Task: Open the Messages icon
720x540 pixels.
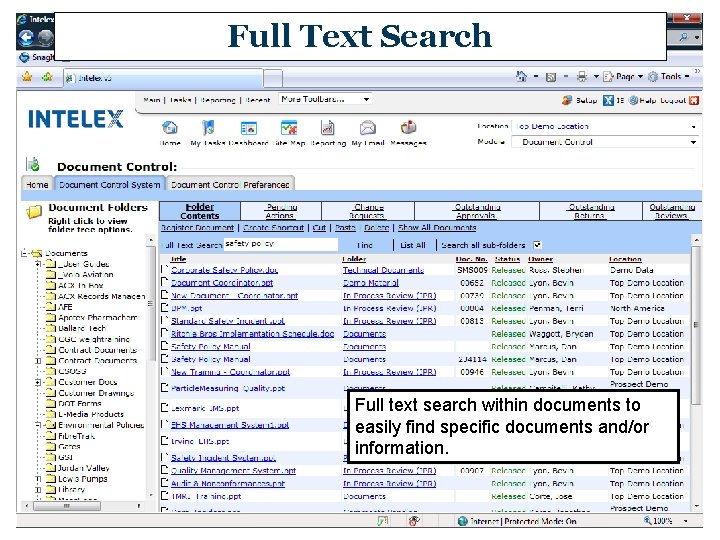Action: pos(408,127)
